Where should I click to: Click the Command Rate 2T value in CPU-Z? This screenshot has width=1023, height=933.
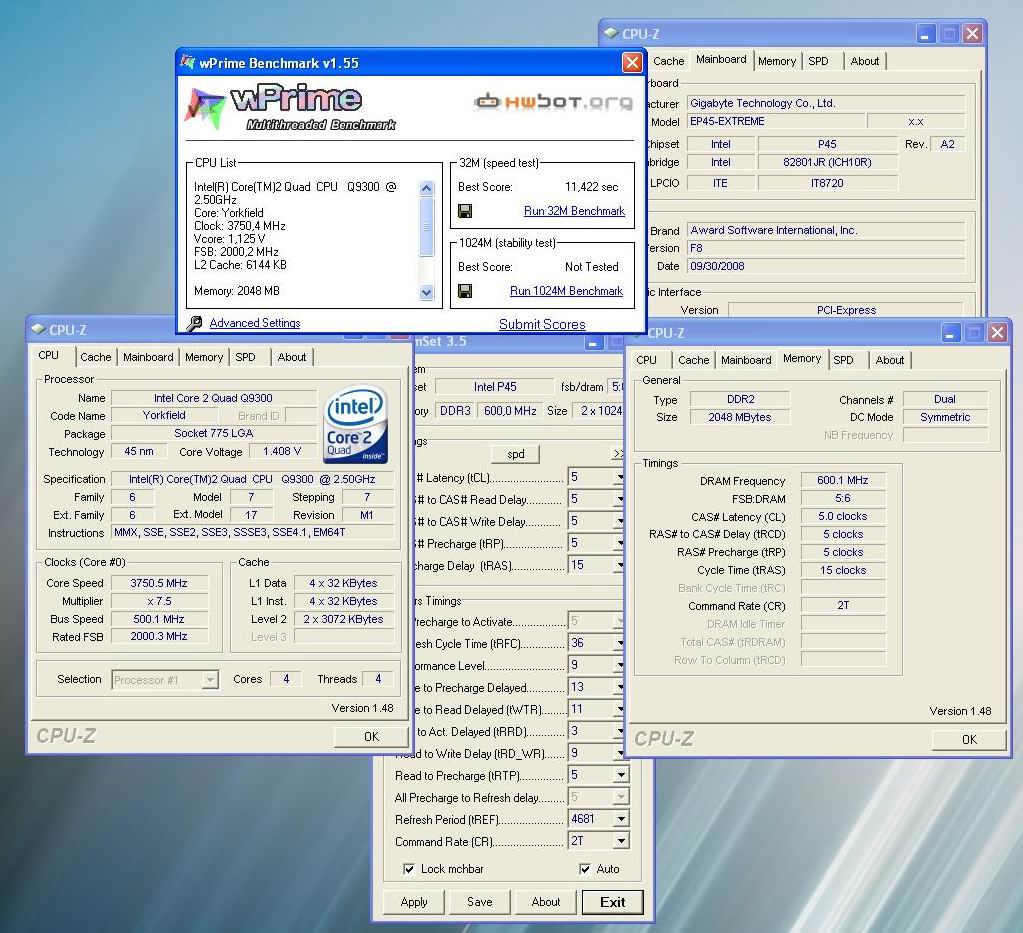tap(842, 605)
